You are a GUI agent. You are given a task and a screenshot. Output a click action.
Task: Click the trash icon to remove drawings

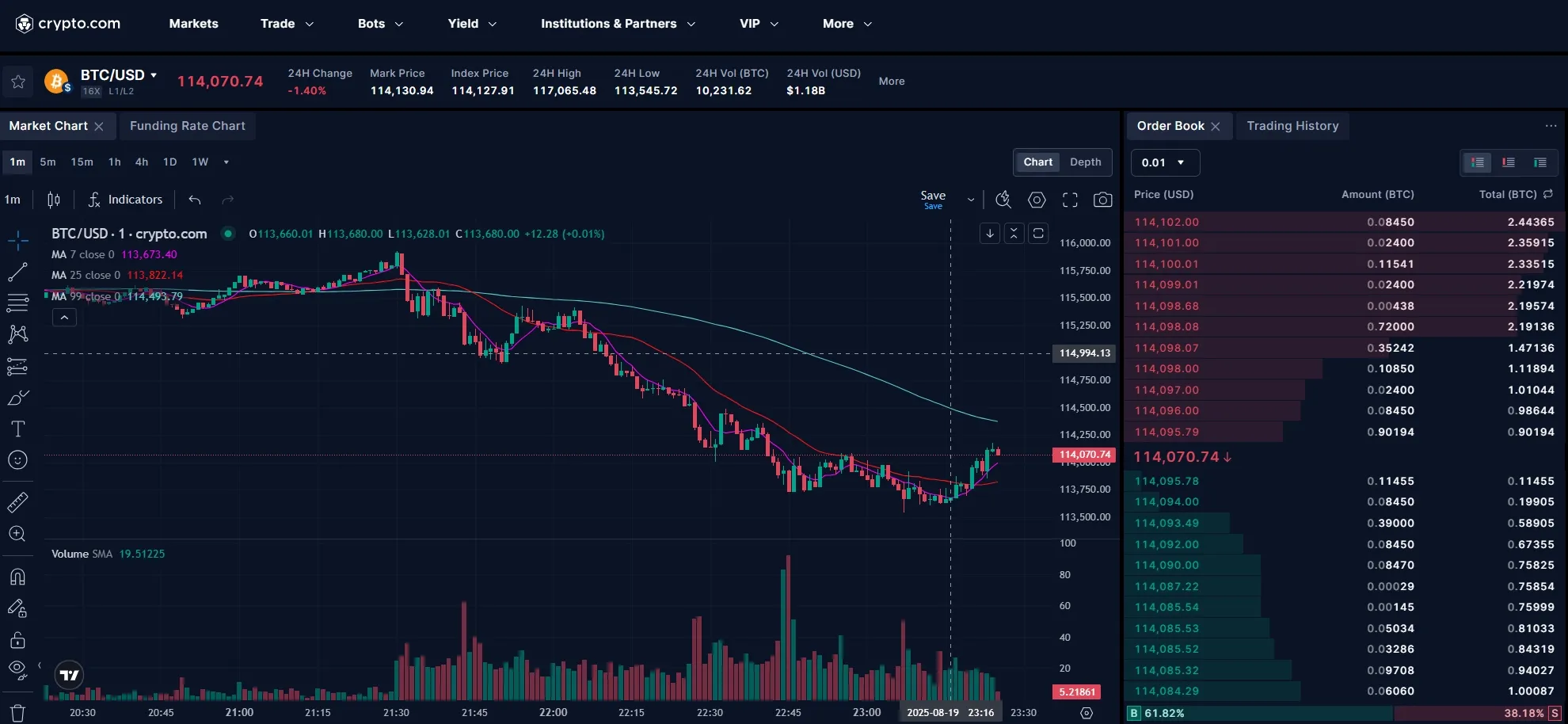(x=17, y=712)
